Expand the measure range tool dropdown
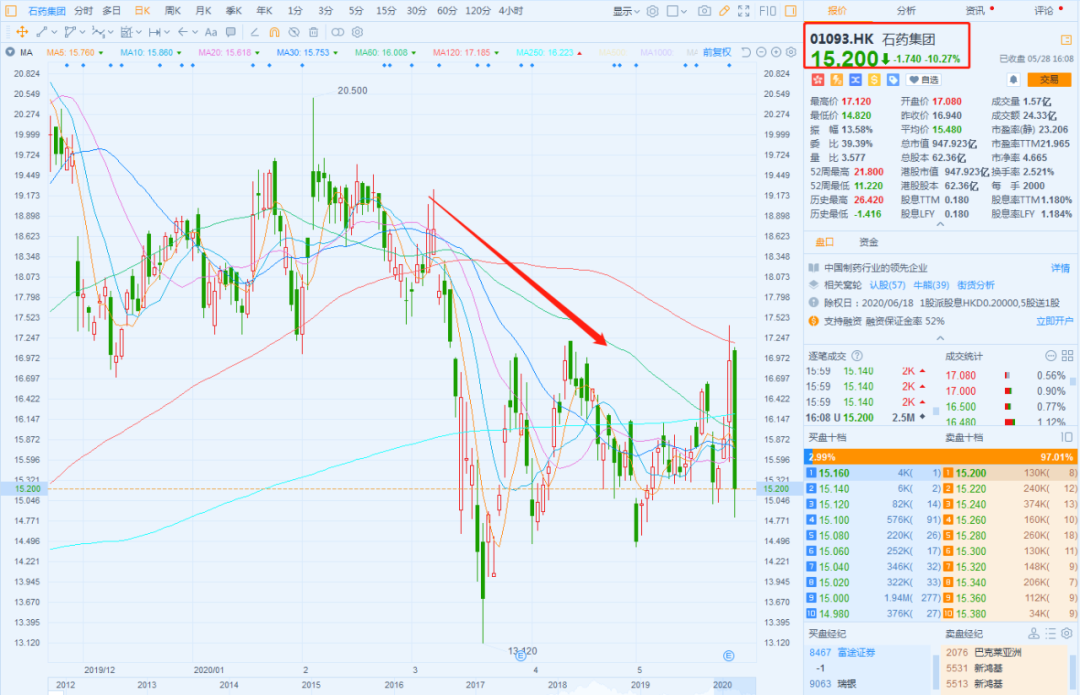The width and height of the screenshot is (1080, 695). [x=167, y=32]
